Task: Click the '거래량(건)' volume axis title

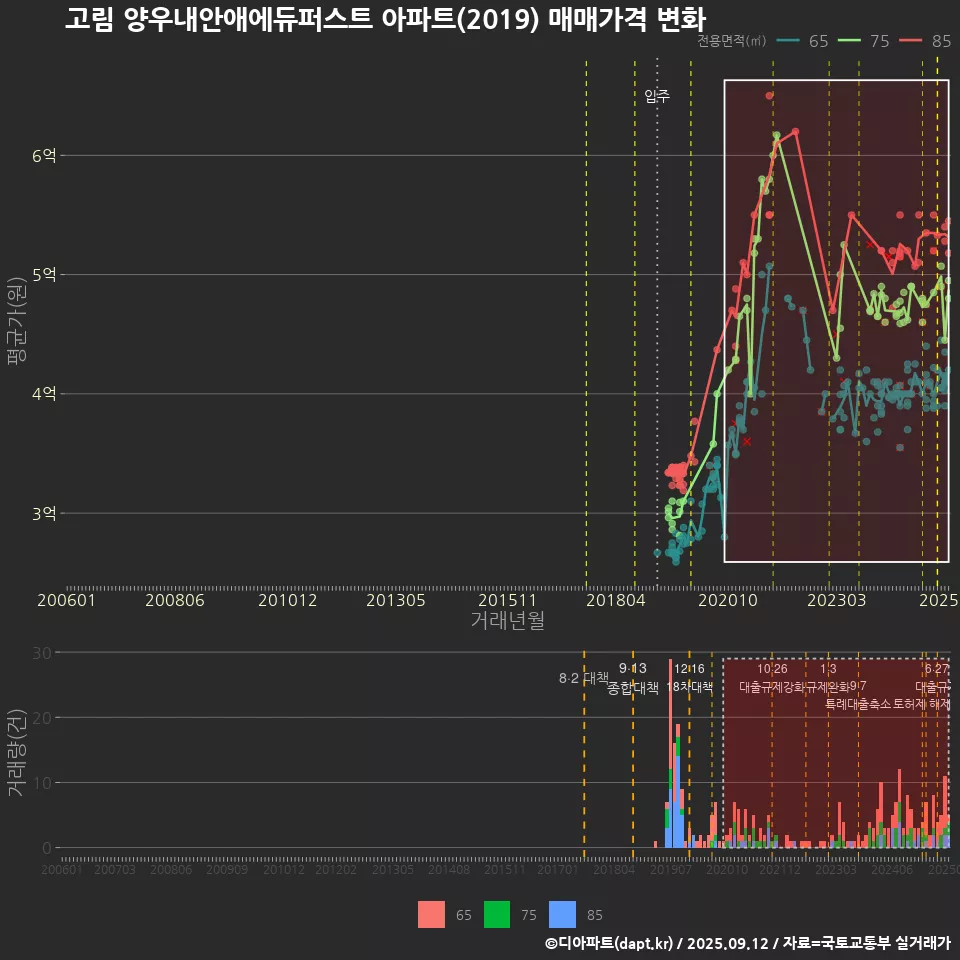Action: pyautogui.click(x=16, y=752)
